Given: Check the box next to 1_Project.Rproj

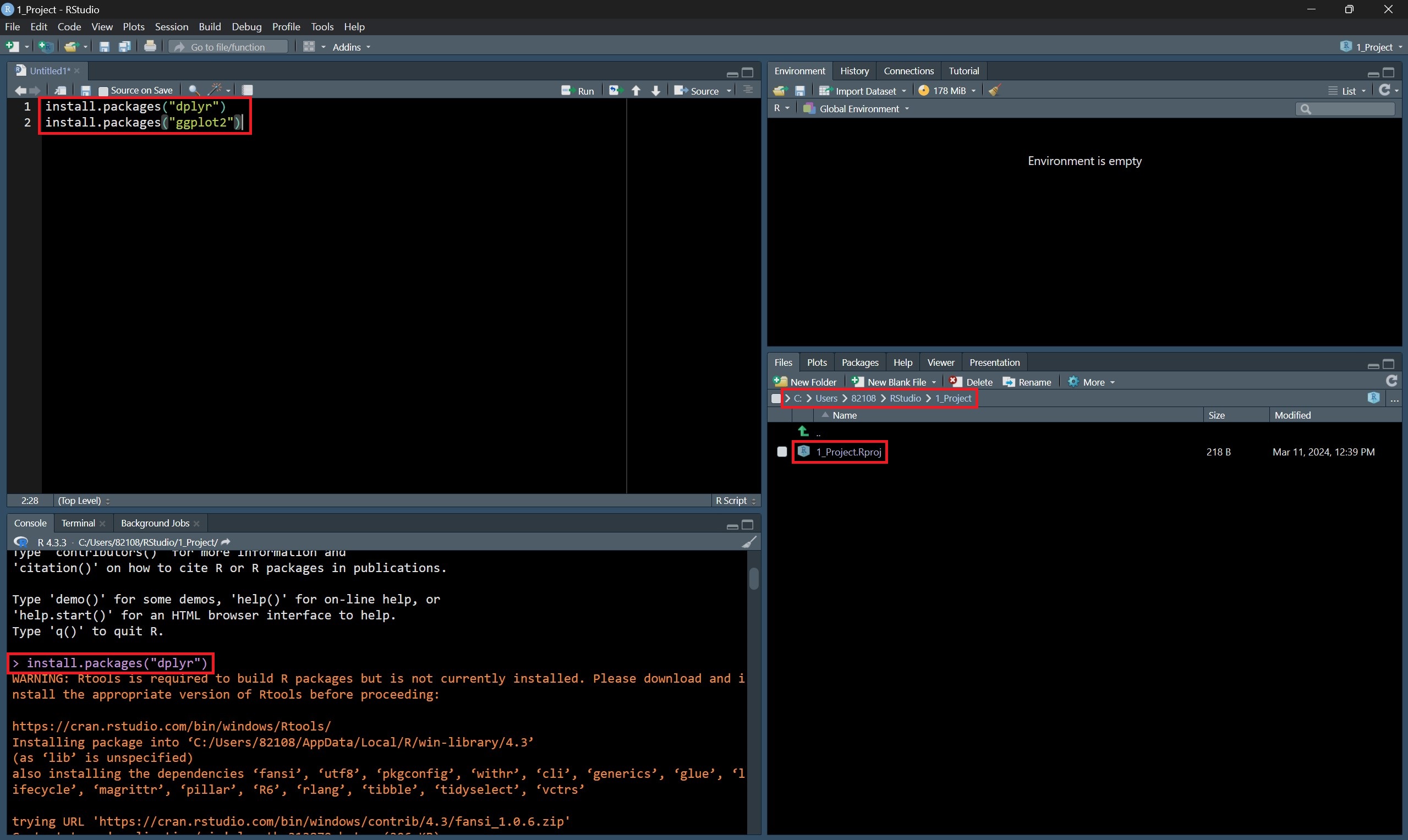Looking at the screenshot, I should coord(782,452).
